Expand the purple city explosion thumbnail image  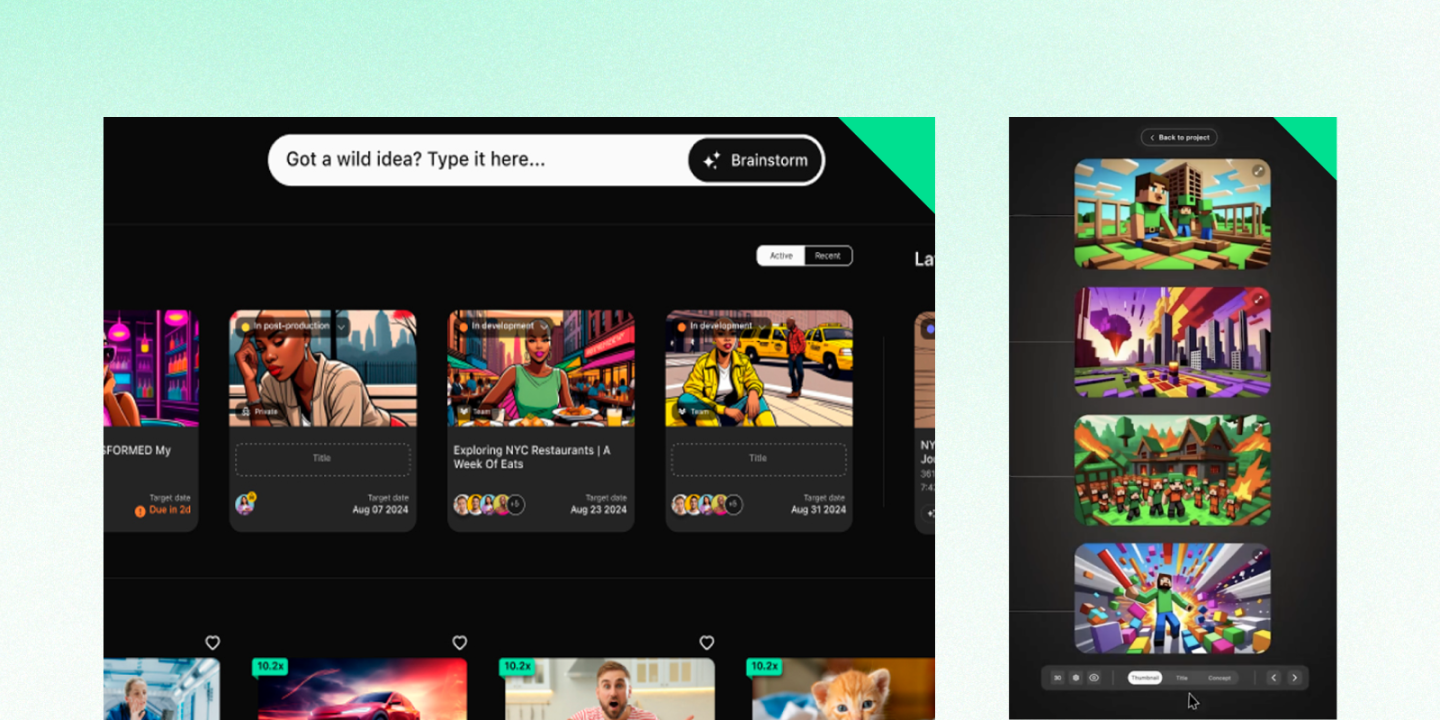(x=1258, y=299)
